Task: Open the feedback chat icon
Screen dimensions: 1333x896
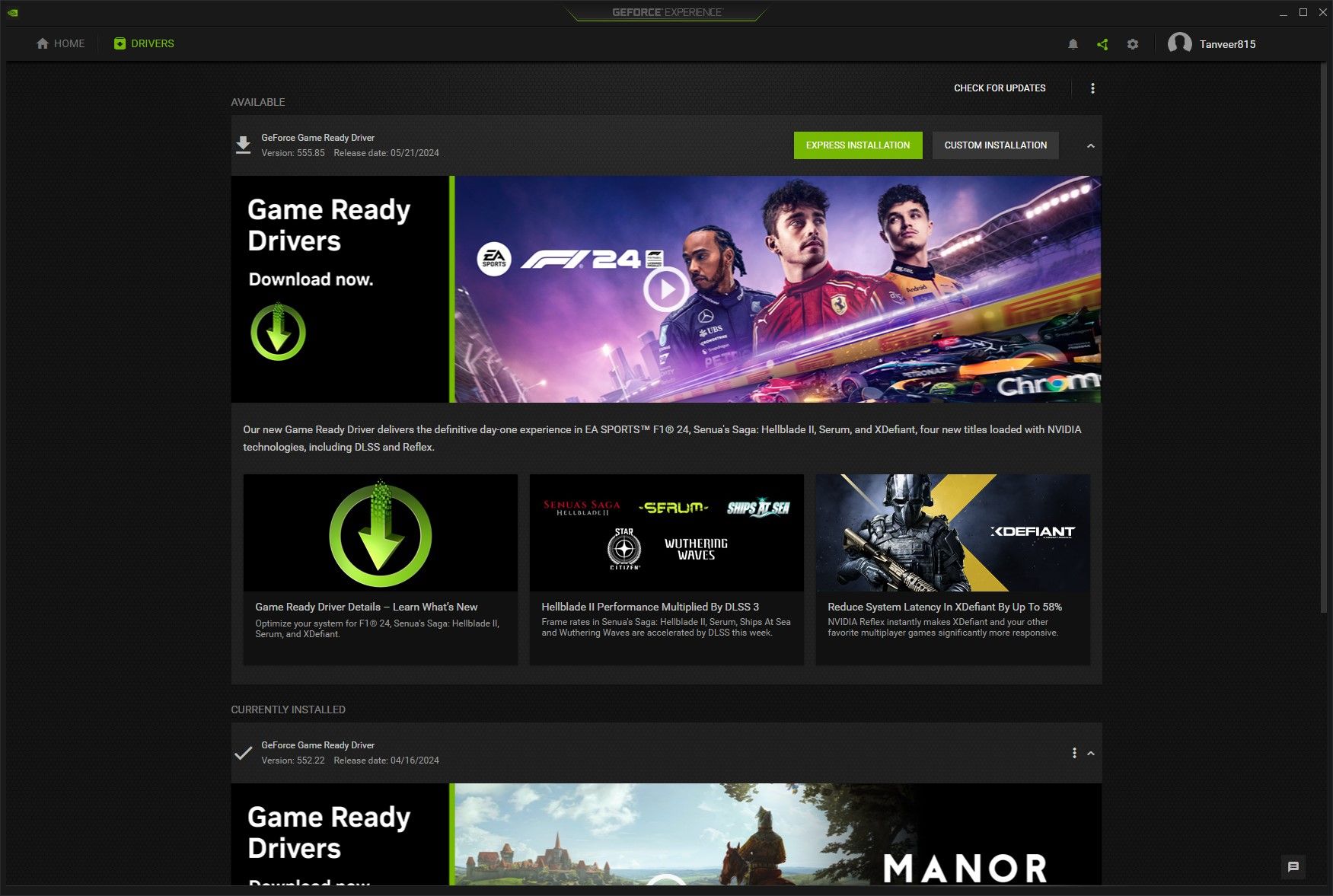Action: coord(1293,866)
